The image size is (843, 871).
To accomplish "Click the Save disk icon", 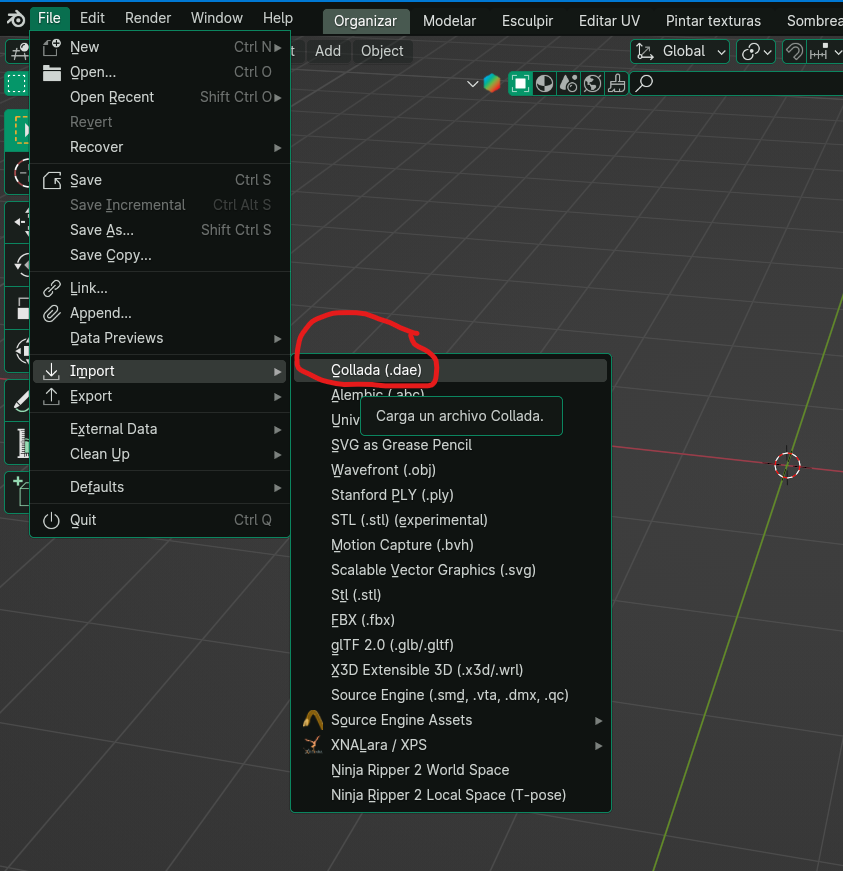I will coord(52,181).
